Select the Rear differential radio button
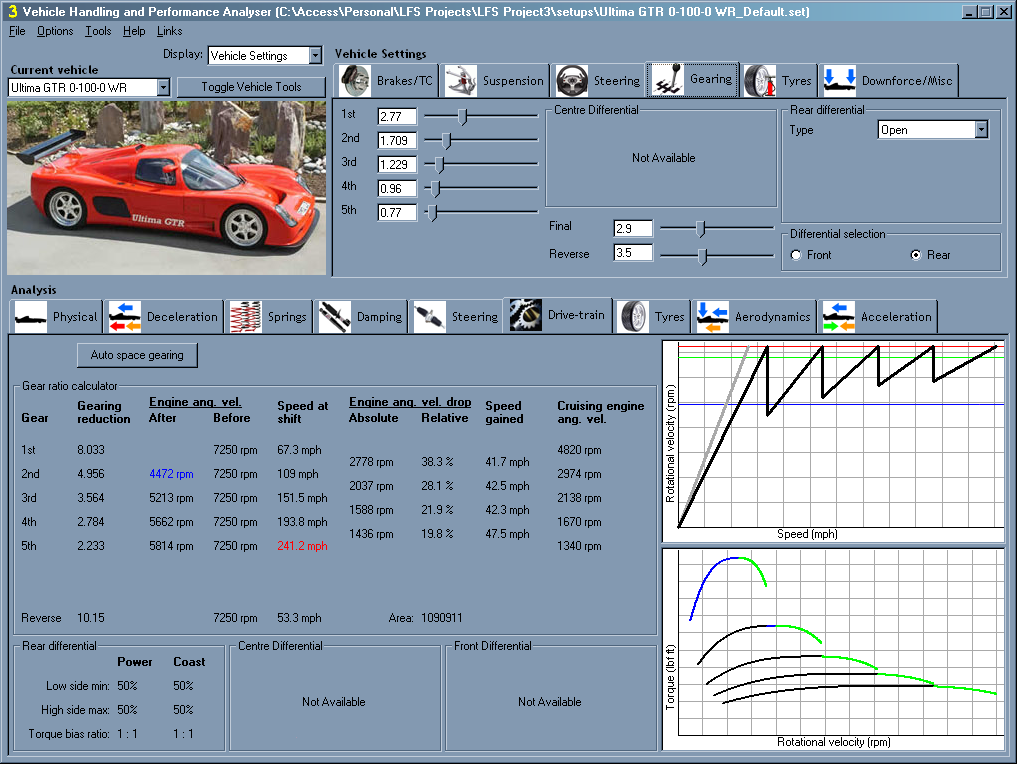This screenshot has height=764, width=1017. (x=915, y=255)
